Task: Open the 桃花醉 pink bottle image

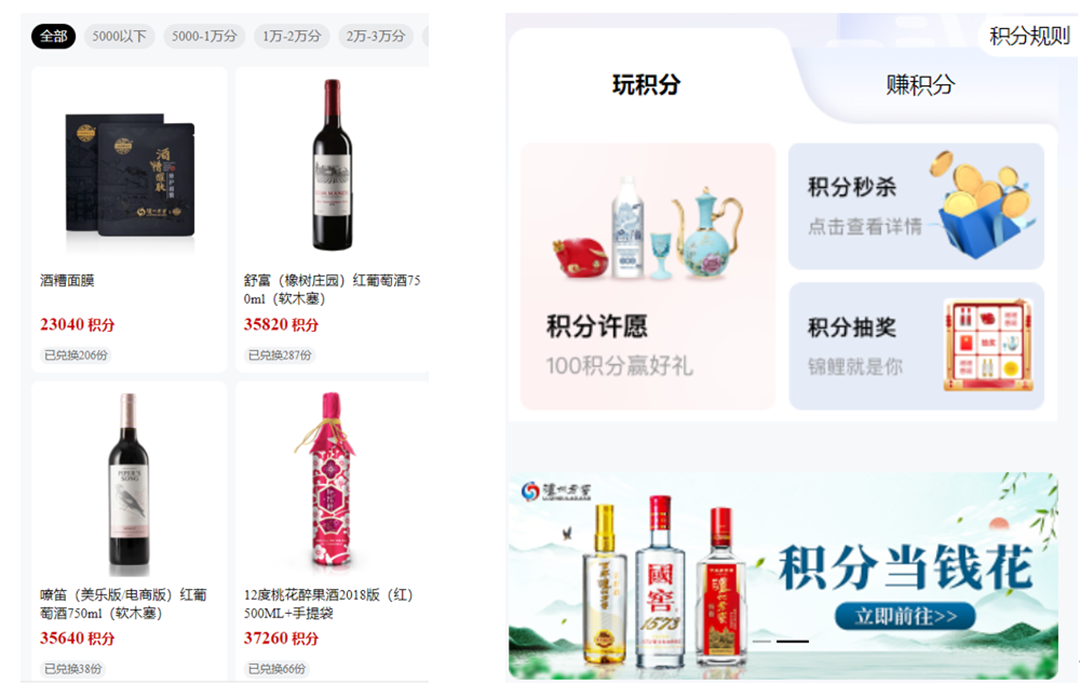Action: [x=331, y=480]
